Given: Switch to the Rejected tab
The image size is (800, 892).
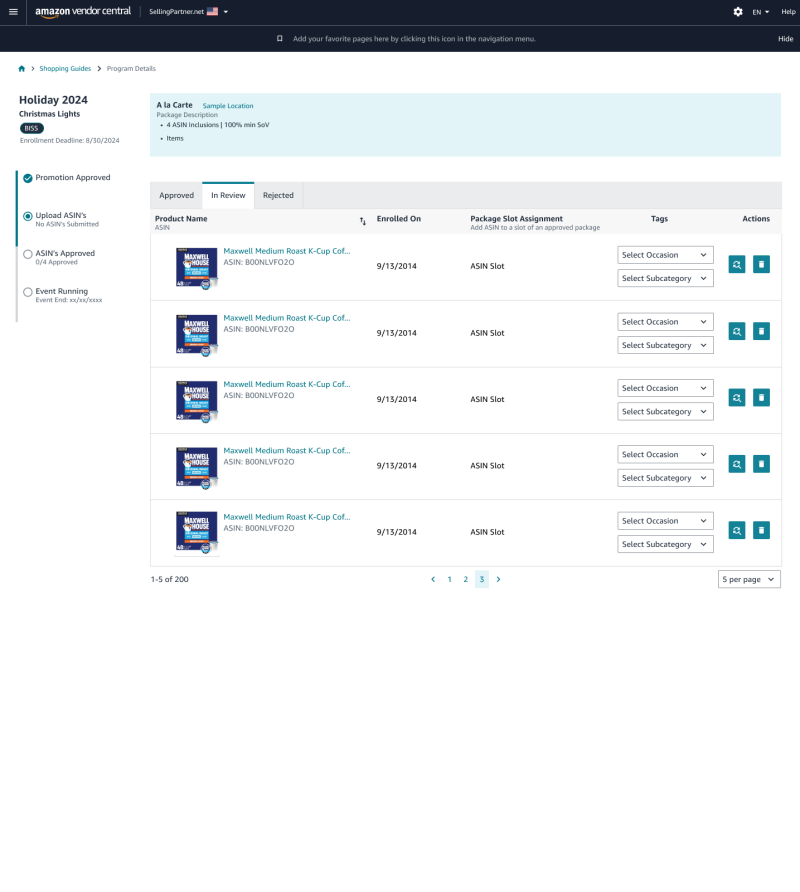Looking at the screenshot, I should coord(278,196).
